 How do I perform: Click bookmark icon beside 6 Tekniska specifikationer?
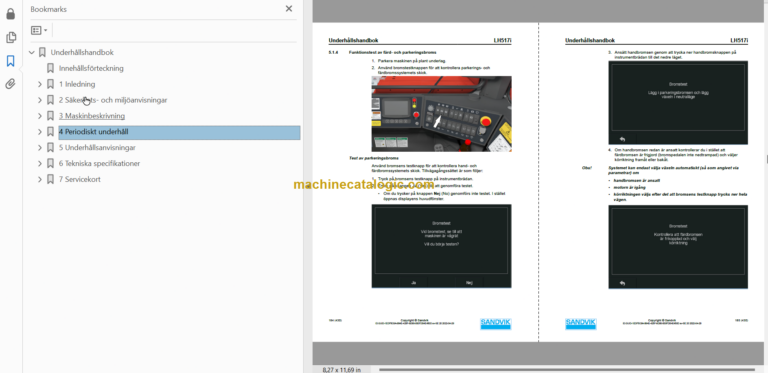coord(50,163)
